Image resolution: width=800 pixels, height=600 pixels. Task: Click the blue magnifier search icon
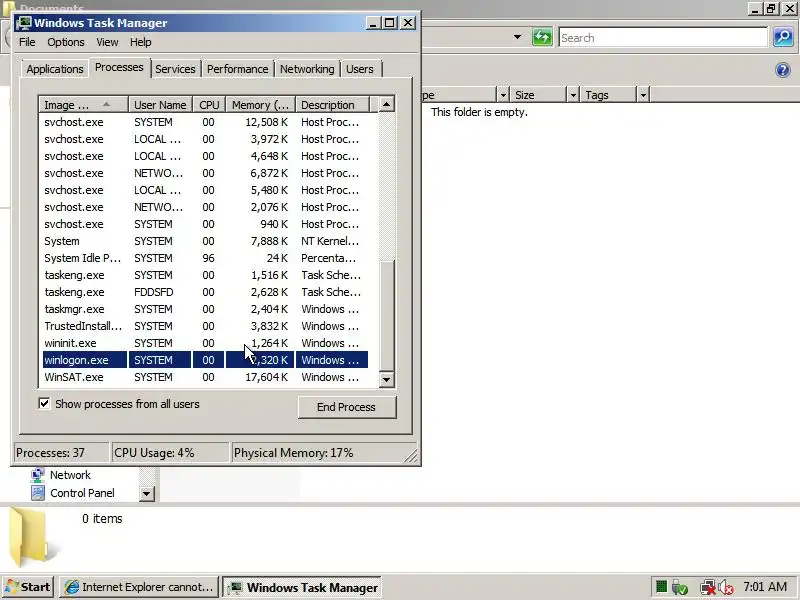(x=783, y=37)
